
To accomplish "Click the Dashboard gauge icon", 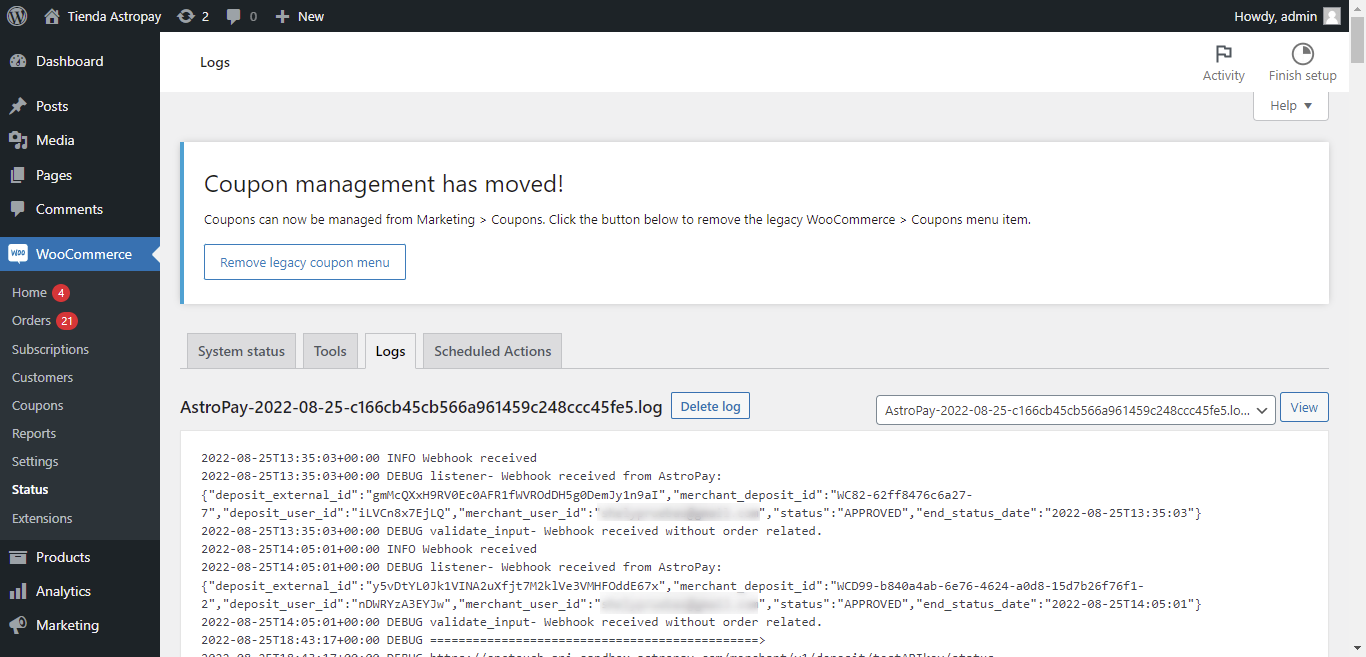I will point(18,61).
